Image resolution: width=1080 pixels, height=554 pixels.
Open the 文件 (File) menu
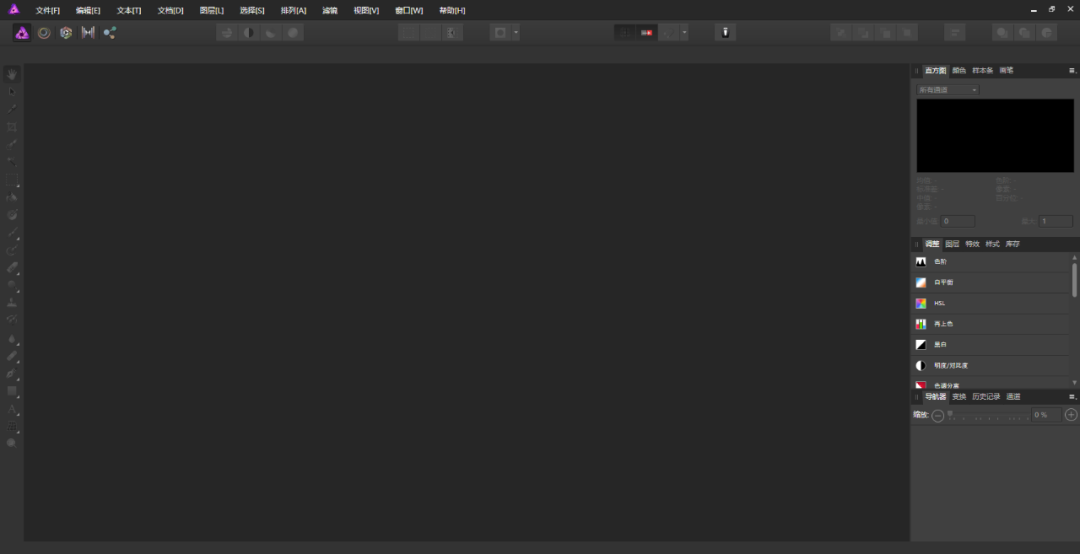pyautogui.click(x=47, y=10)
